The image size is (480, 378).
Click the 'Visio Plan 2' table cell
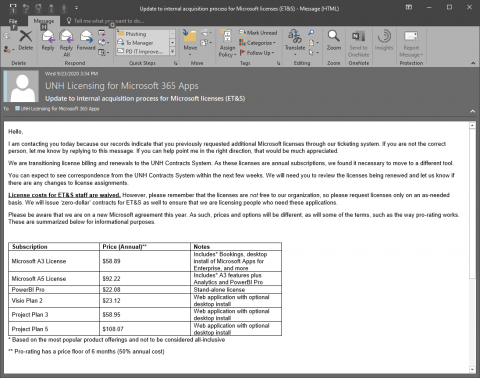pos(54,300)
